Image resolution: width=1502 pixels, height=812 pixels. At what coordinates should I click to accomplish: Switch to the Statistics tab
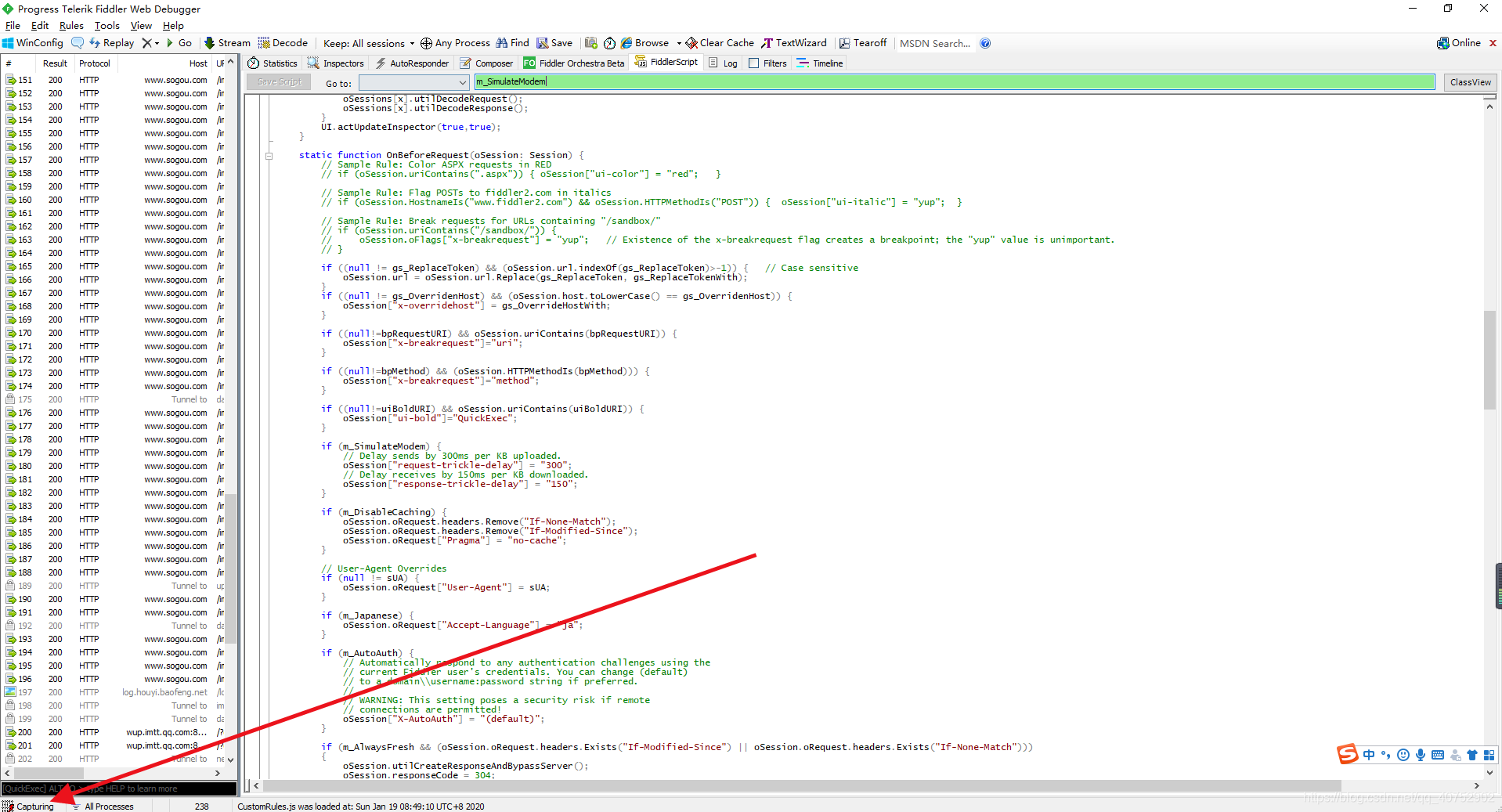pos(273,63)
